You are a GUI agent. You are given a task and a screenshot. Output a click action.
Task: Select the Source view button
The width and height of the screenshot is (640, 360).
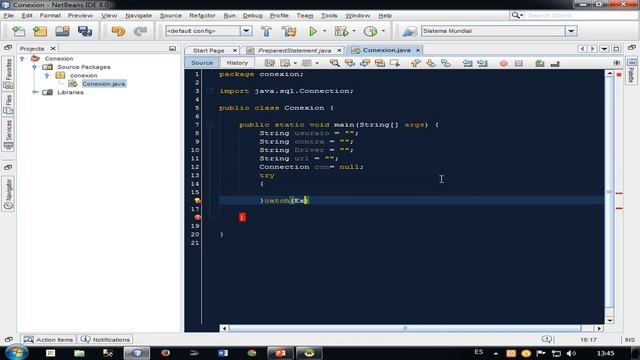tap(202, 63)
